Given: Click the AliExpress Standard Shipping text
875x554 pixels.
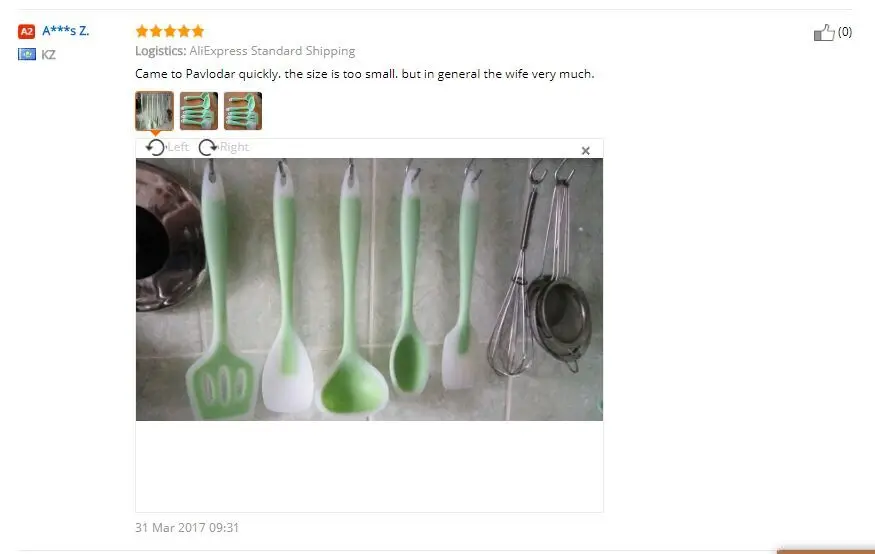Looking at the screenshot, I should [x=272, y=51].
